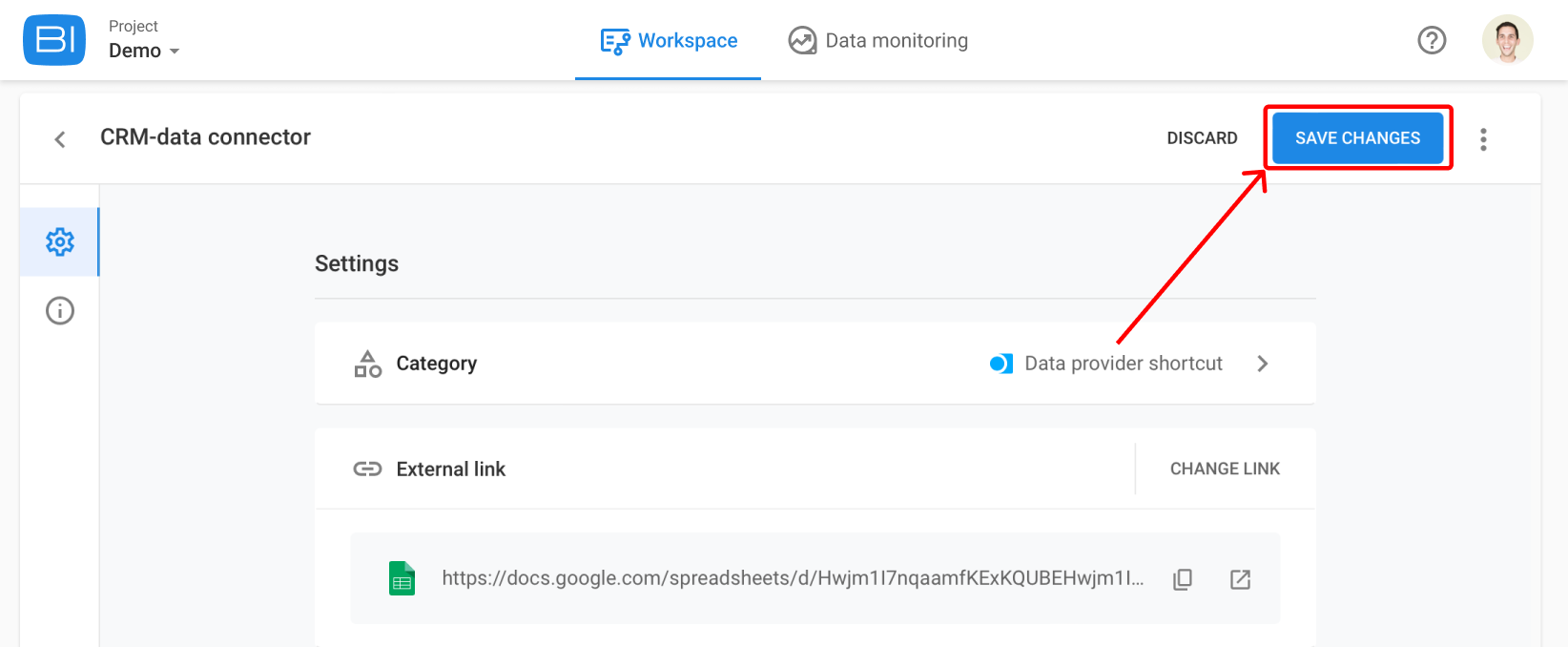This screenshot has width=1568, height=647.
Task: Click the Google Sheets file icon
Action: tap(402, 578)
